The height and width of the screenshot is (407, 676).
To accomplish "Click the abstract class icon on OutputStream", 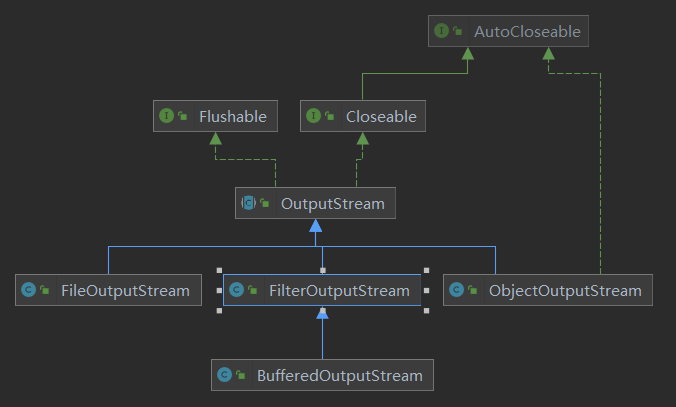I will pos(249,204).
